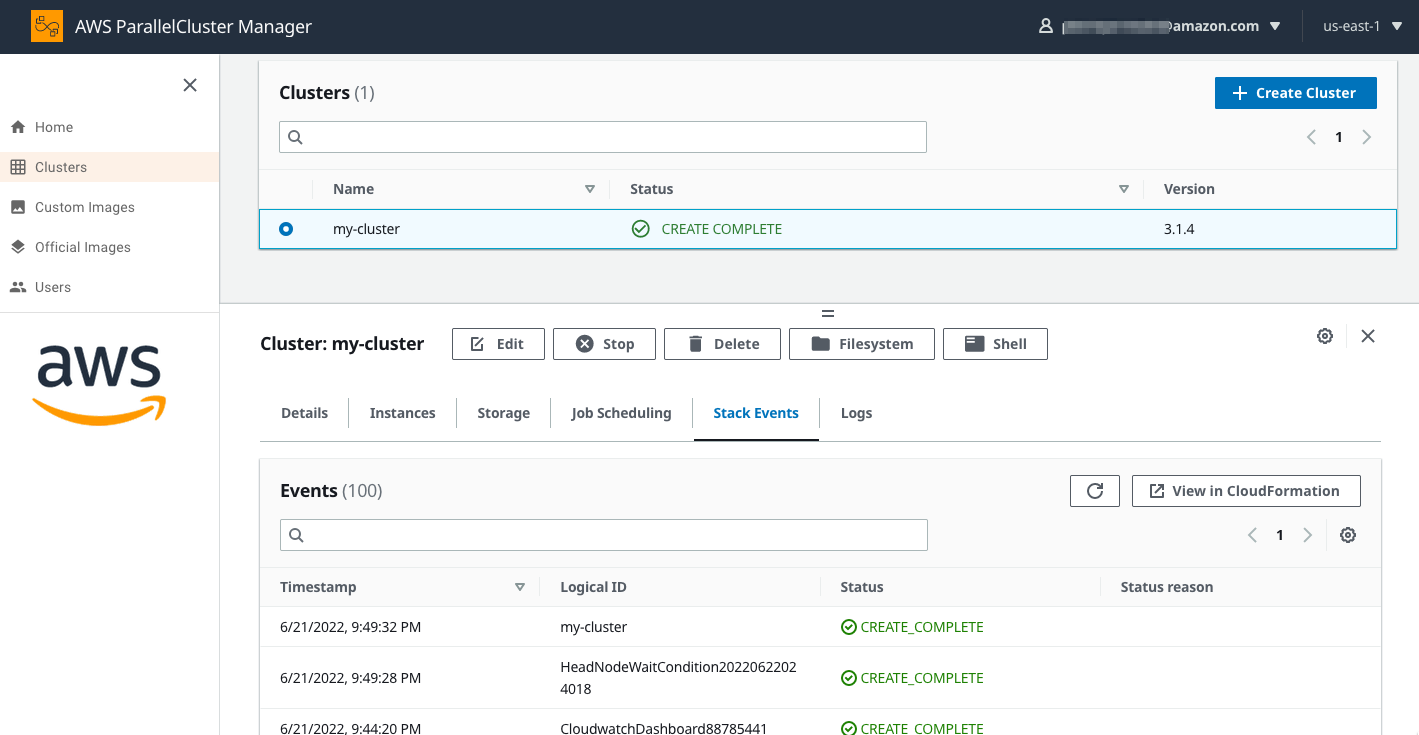Sort events by Timestamp column arrow
Image resolution: width=1419 pixels, height=735 pixels.
[520, 587]
